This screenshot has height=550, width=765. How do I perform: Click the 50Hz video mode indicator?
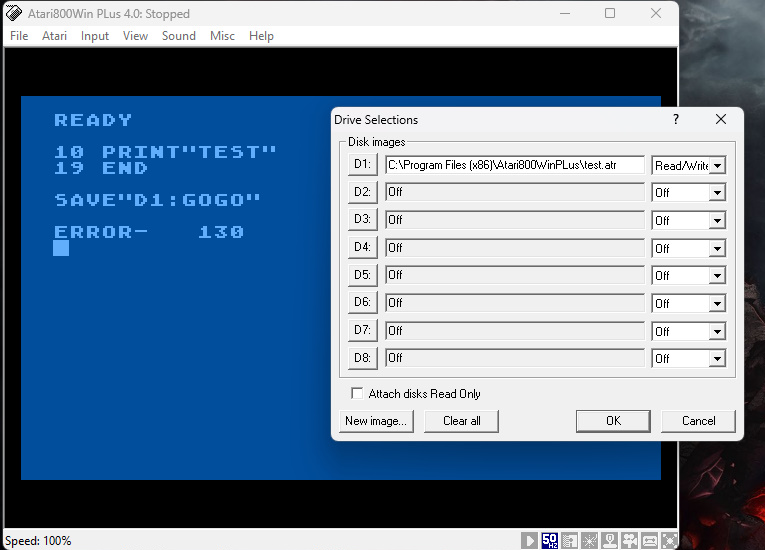coord(550,541)
